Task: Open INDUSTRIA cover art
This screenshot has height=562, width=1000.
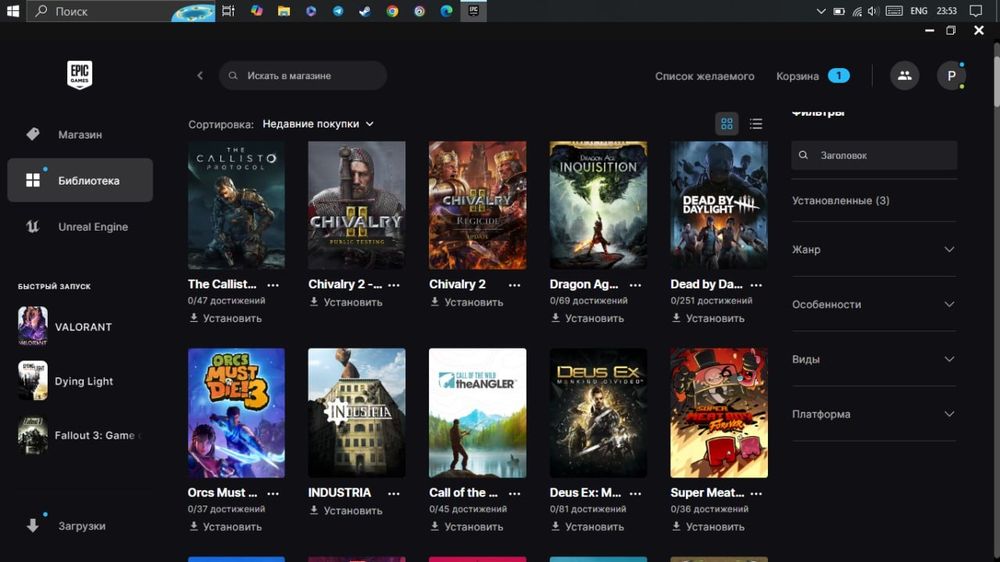Action: tap(357, 413)
